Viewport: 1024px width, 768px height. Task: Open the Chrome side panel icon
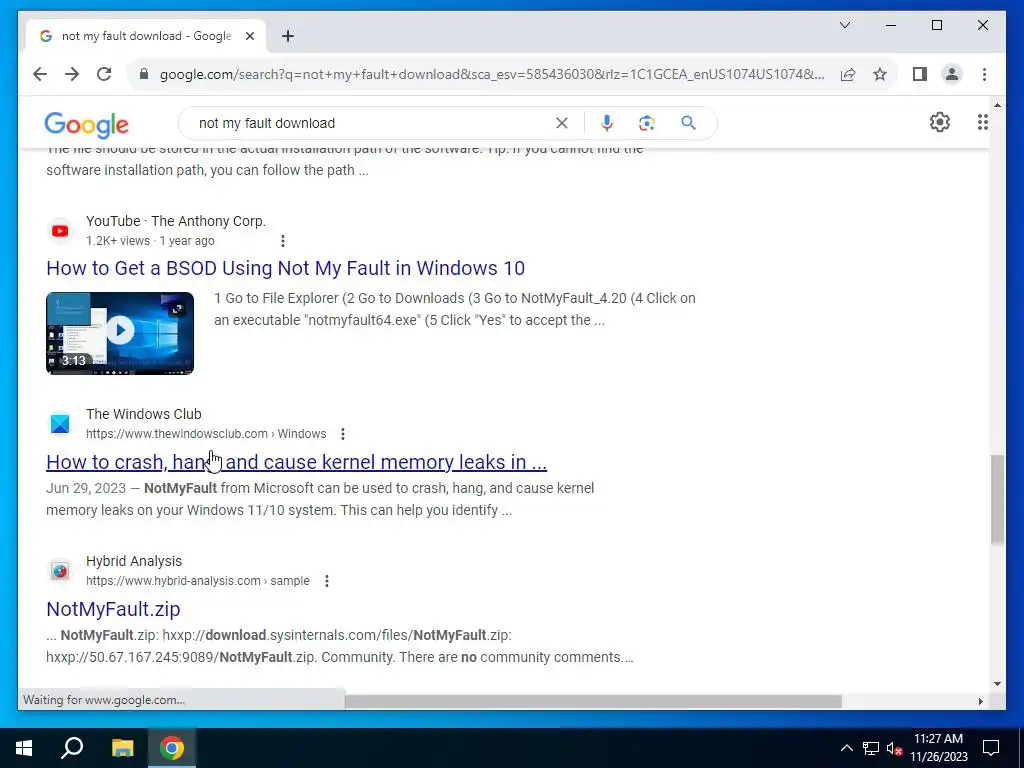[x=920, y=74]
